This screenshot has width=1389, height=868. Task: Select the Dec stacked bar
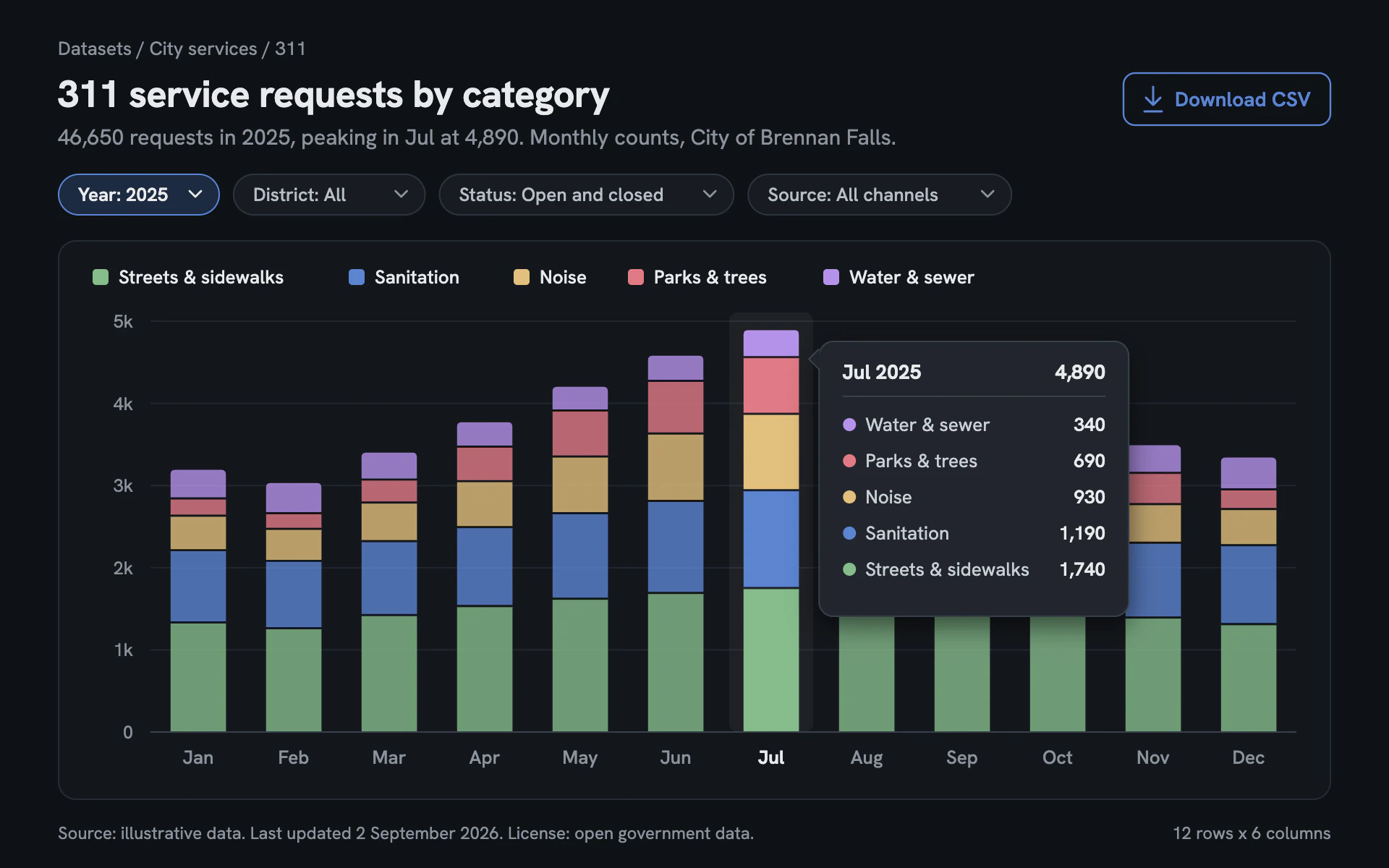coord(1249,595)
